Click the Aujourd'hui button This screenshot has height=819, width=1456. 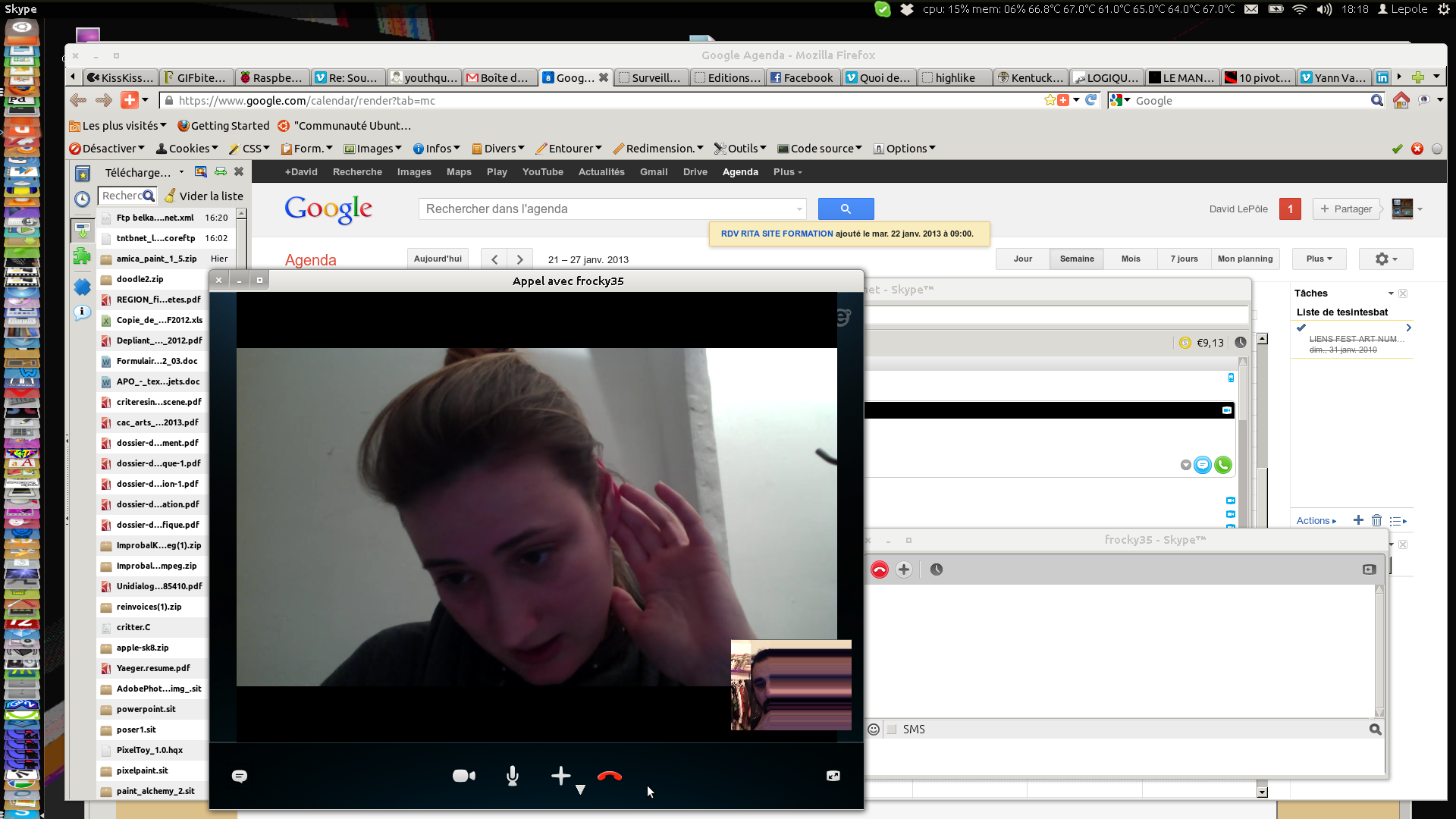pyautogui.click(x=438, y=259)
